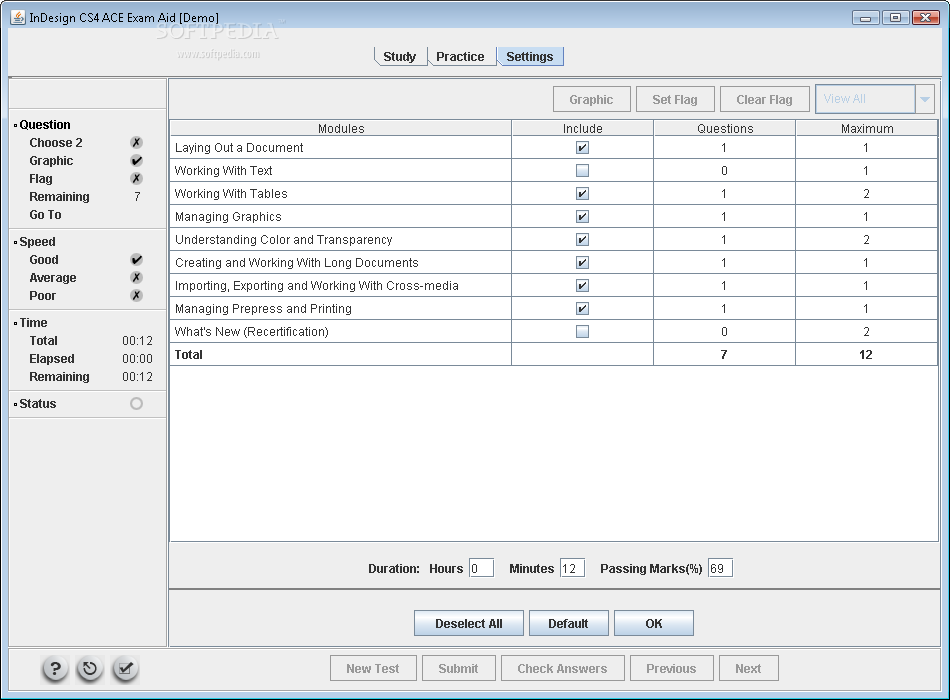This screenshot has height=700, width=950.
Task: Collapse the Speed section in sidebar
Action: 16,242
